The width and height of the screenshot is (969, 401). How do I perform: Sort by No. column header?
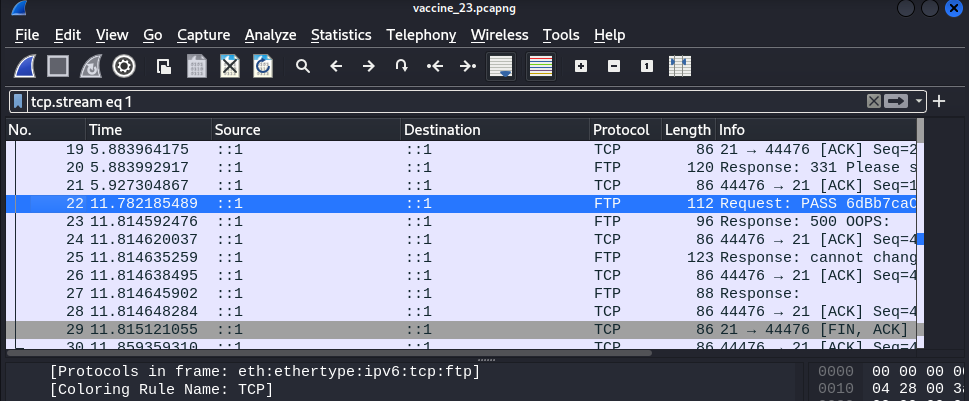coord(46,130)
